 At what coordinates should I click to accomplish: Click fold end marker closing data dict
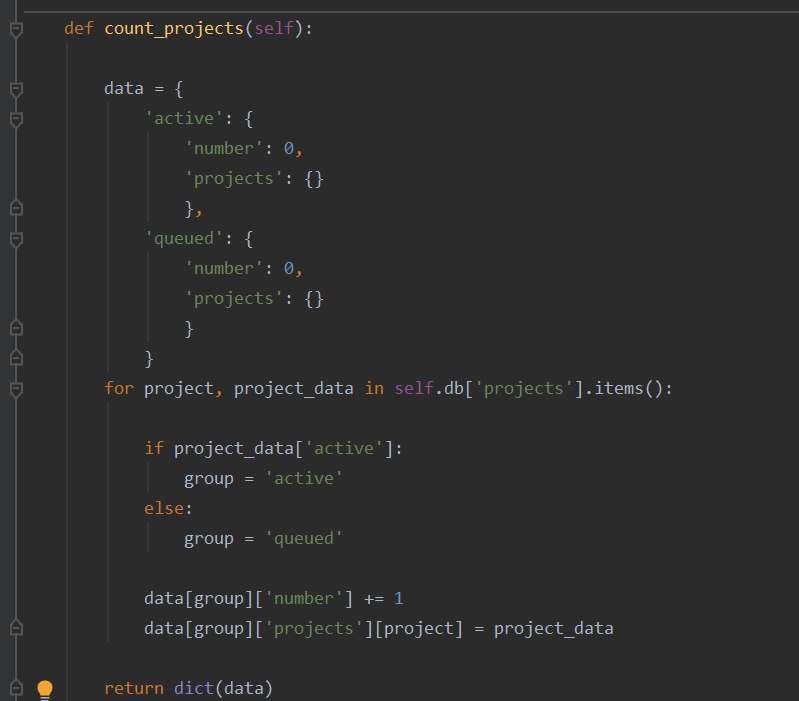click(x=16, y=358)
